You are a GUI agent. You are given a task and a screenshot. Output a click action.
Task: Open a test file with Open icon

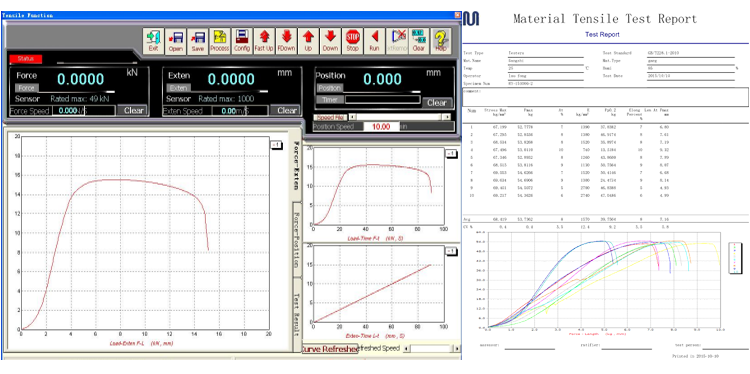[x=176, y=41]
